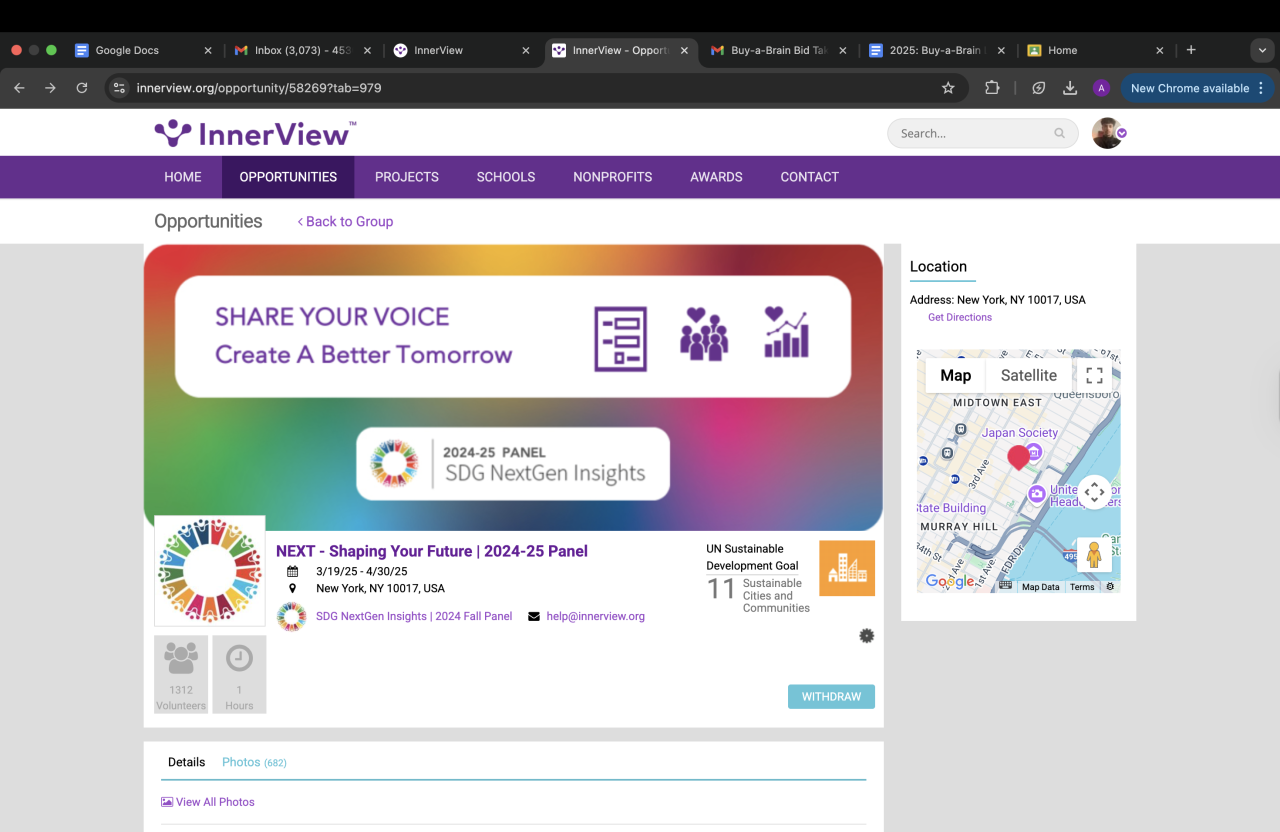The width and height of the screenshot is (1280, 832).
Task: Close the Google Docs browser tab
Action: tap(208, 50)
